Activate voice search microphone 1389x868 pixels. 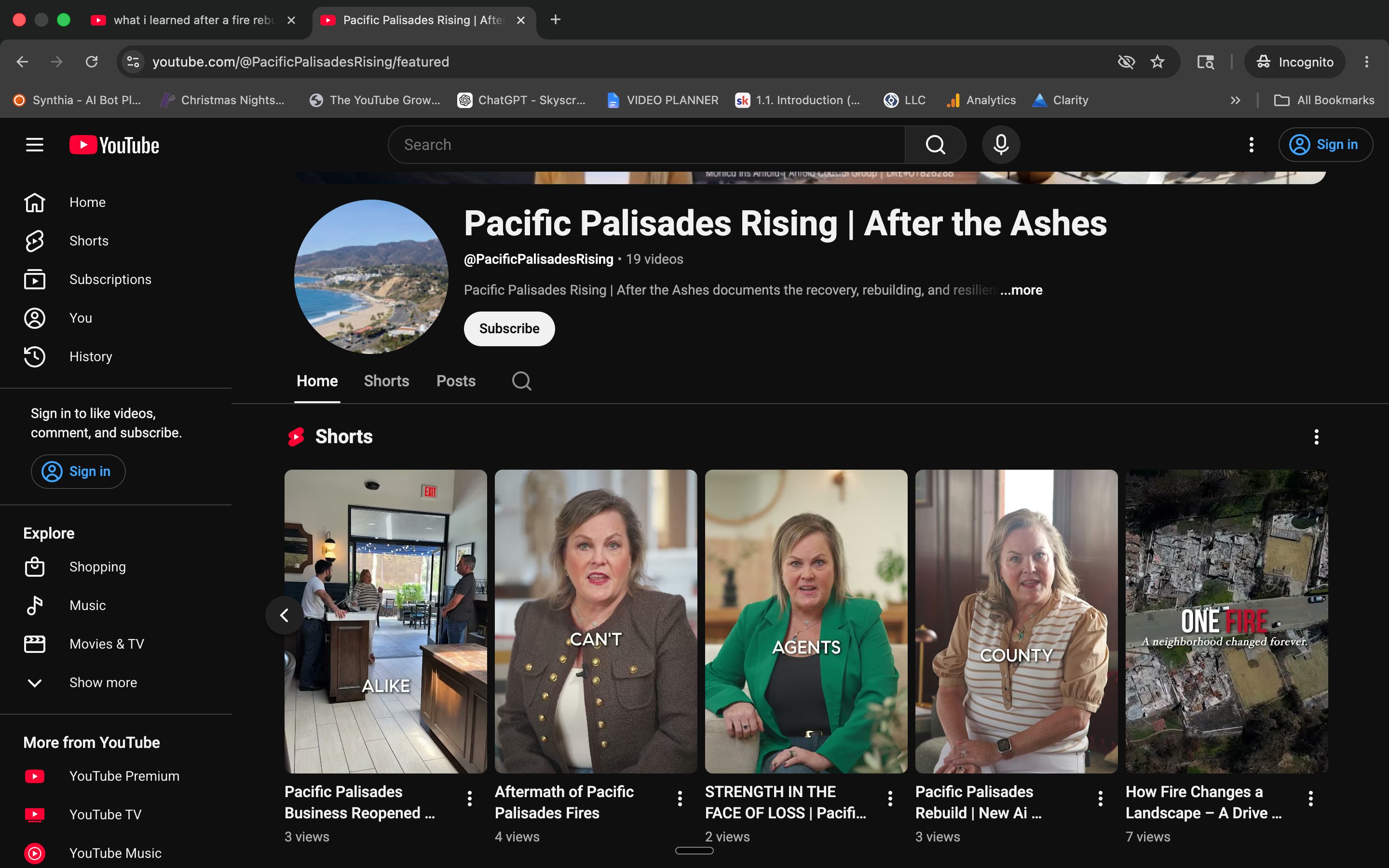coord(1000,145)
